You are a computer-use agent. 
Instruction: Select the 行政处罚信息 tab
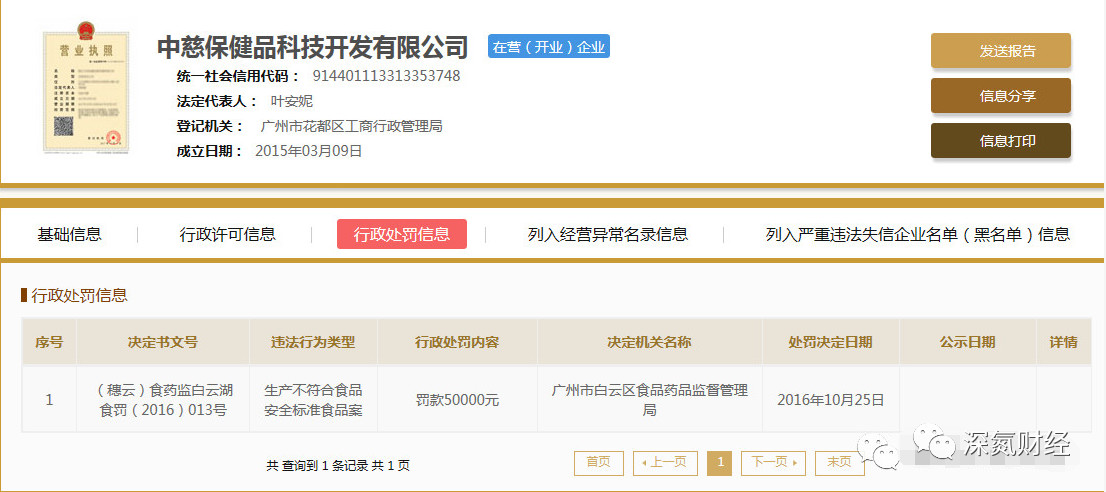point(401,234)
